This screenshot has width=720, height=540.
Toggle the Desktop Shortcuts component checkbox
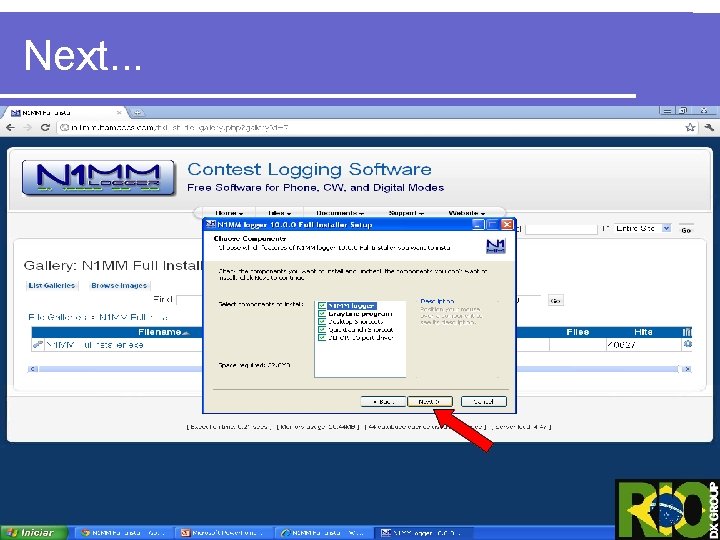pyautogui.click(x=322, y=321)
